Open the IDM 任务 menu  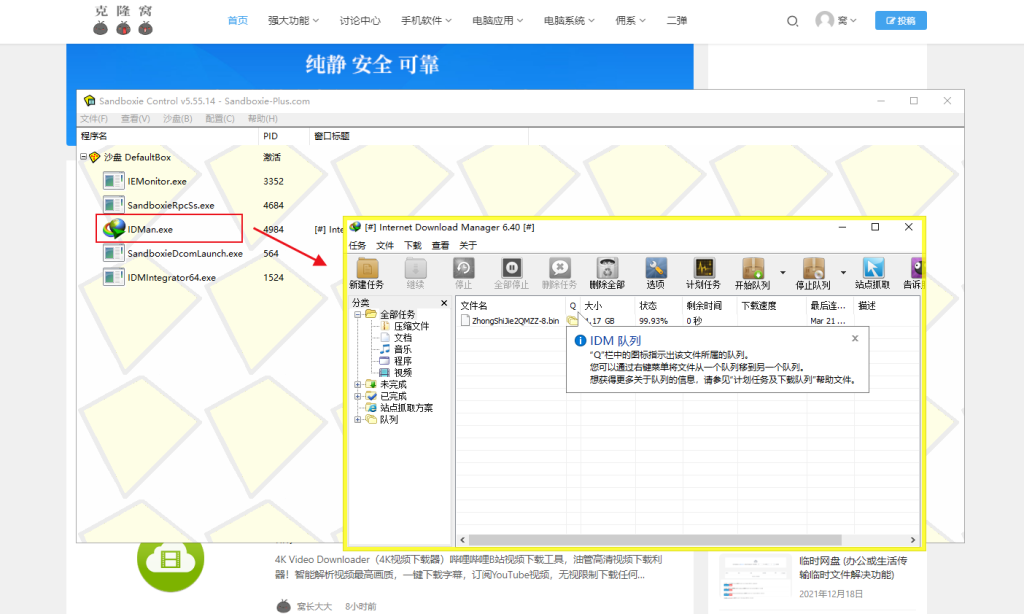click(x=357, y=246)
